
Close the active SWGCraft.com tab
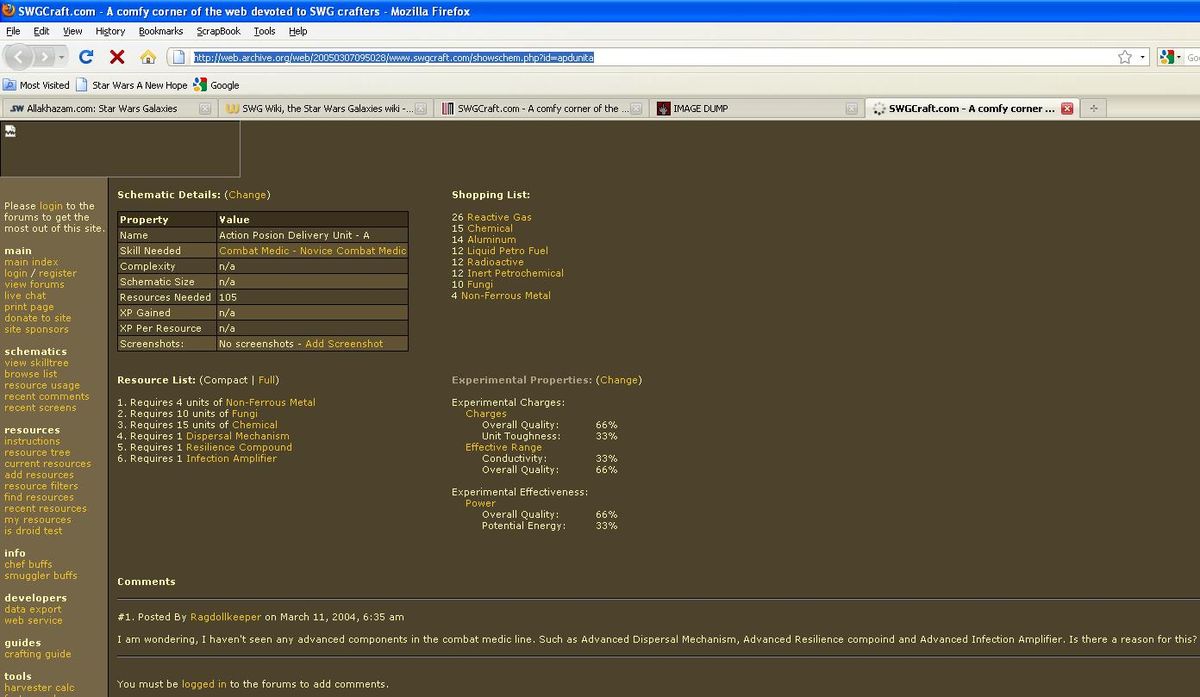pos(1067,108)
